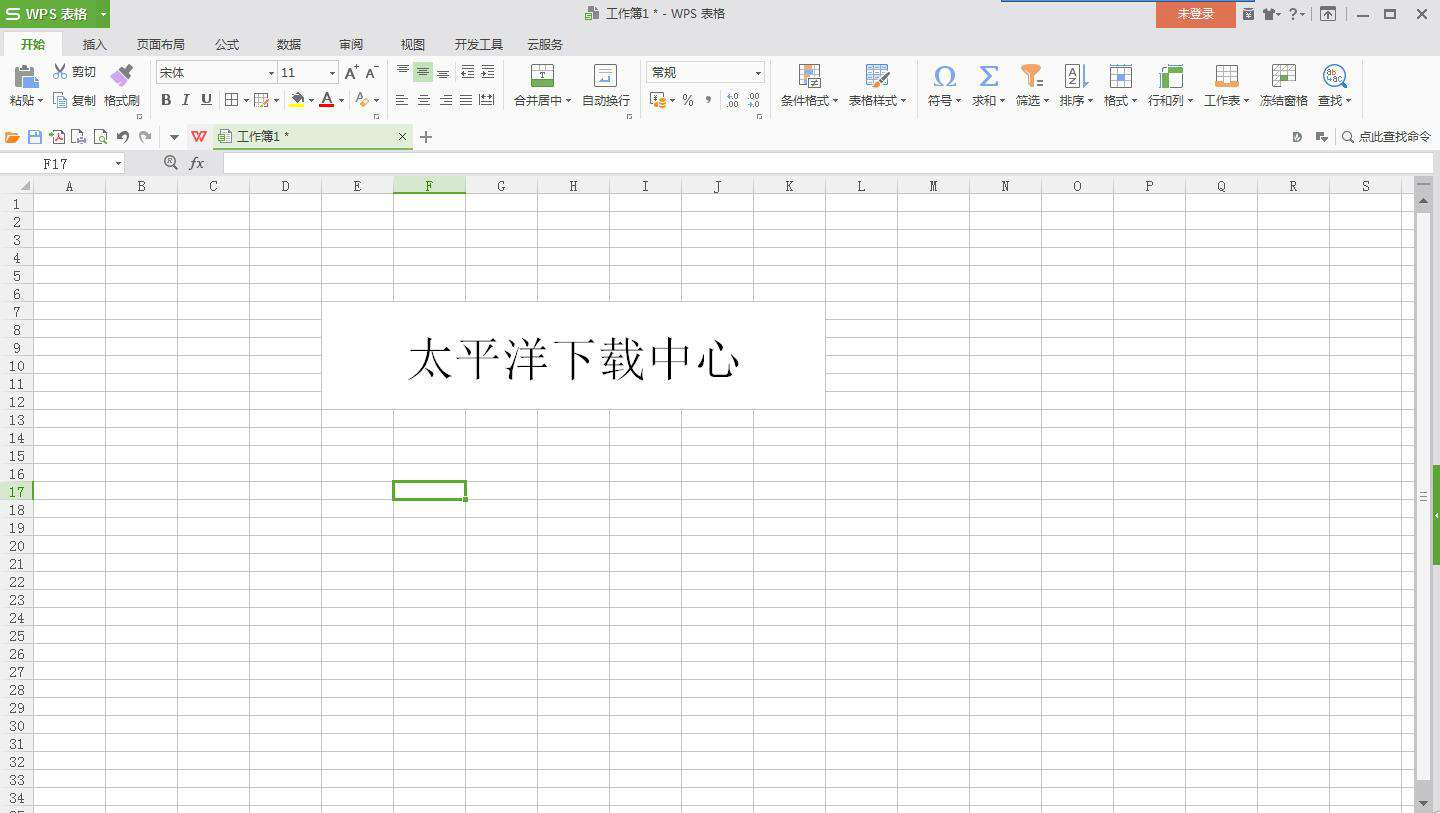Activate the Format Painter (格式刷) brush
The image size is (1440, 813).
click(122, 86)
